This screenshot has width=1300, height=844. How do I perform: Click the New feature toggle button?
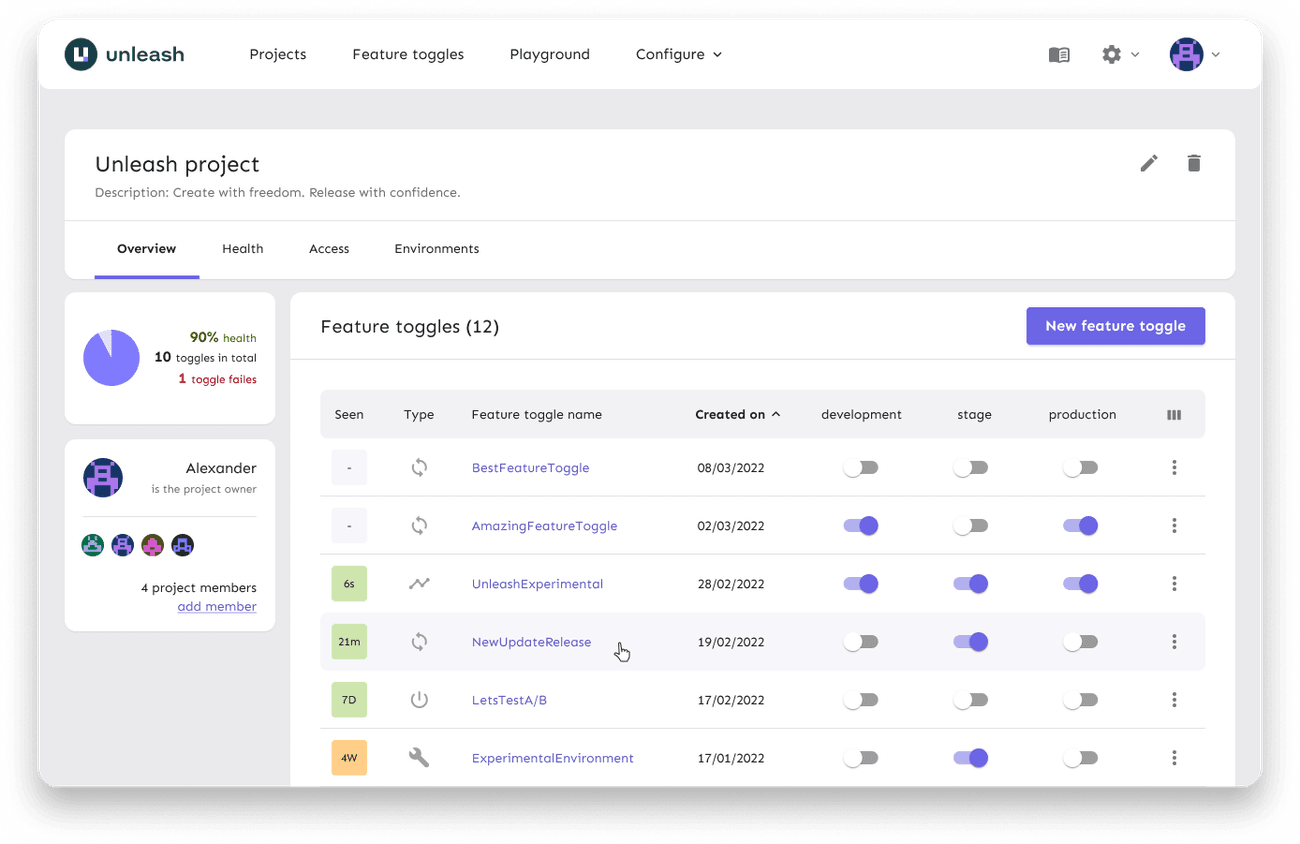(1115, 326)
